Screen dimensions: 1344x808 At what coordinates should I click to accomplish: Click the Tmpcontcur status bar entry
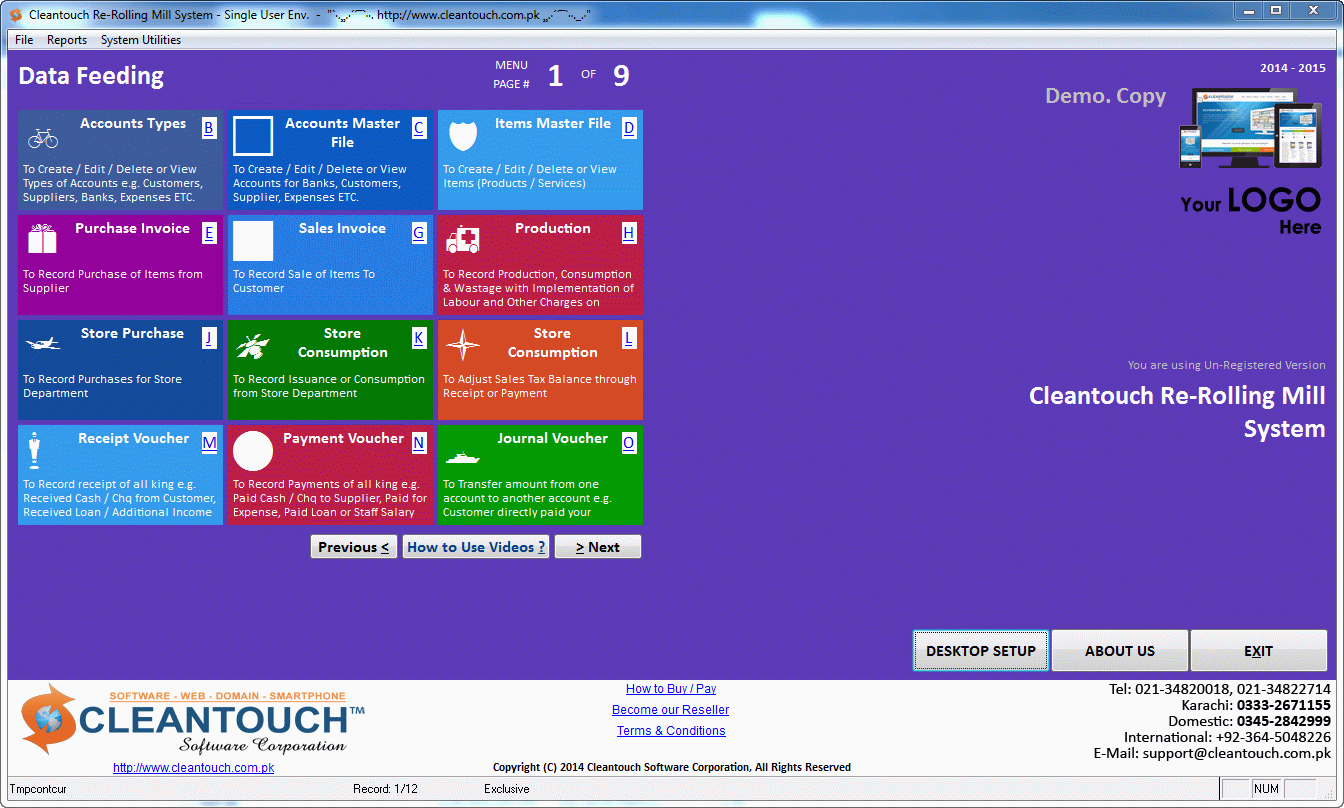pyautogui.click(x=38, y=789)
